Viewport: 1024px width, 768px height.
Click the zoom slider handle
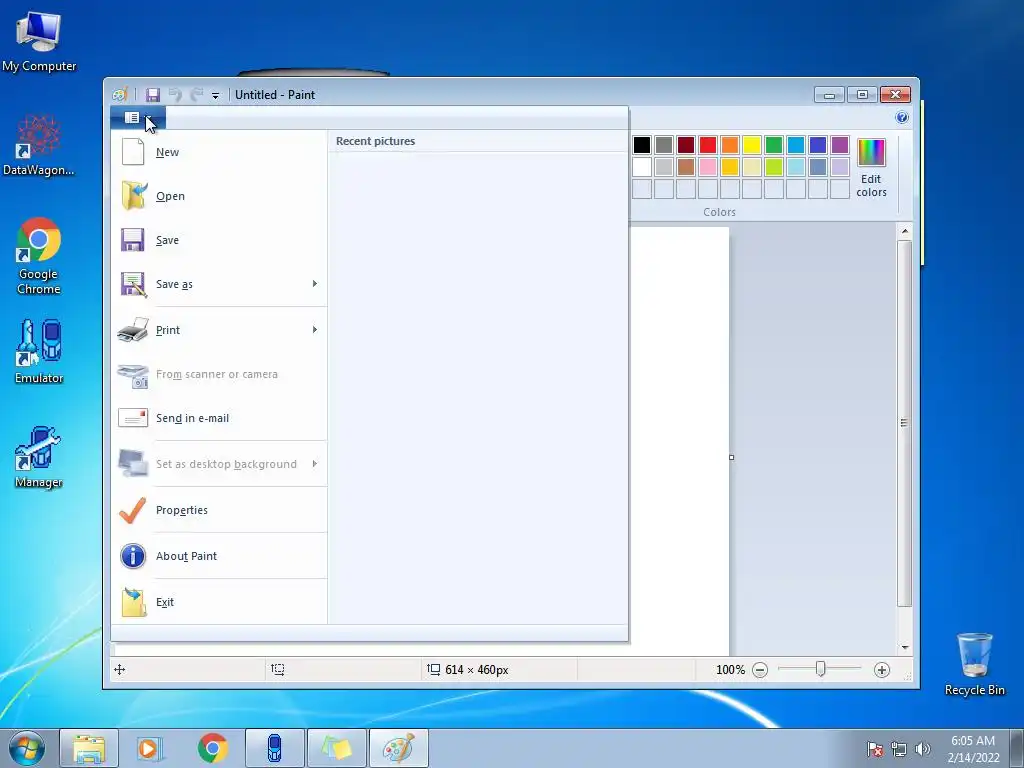[x=820, y=669]
